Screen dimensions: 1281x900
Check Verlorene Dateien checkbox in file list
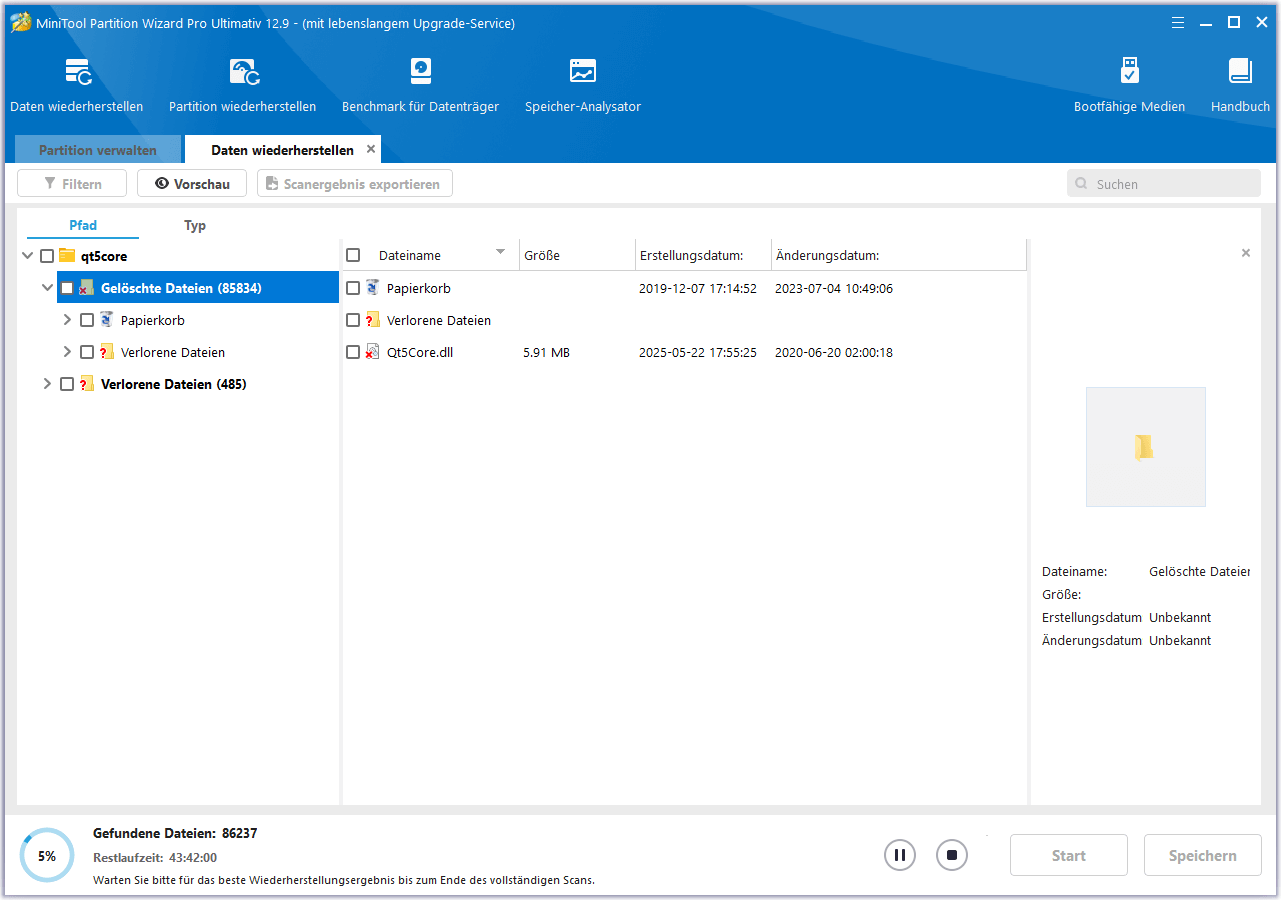[x=353, y=320]
